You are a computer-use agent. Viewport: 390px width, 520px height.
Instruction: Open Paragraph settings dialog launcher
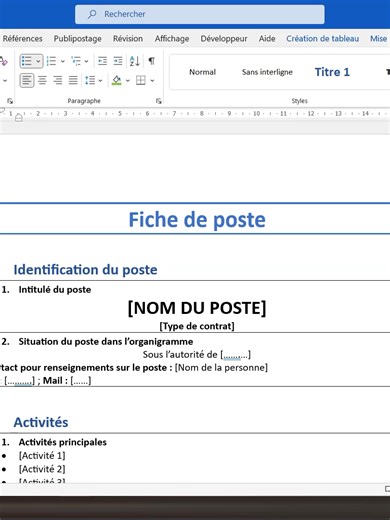(x=159, y=101)
